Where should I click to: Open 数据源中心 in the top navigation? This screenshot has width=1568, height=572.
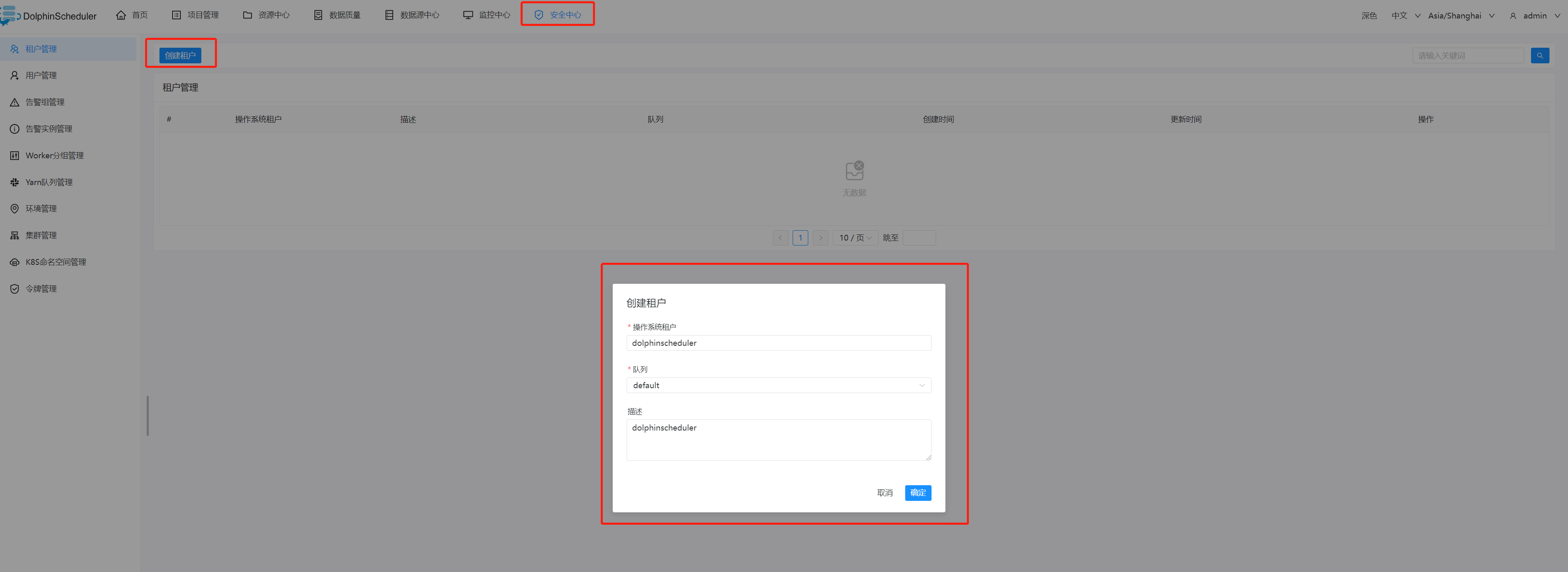(412, 15)
